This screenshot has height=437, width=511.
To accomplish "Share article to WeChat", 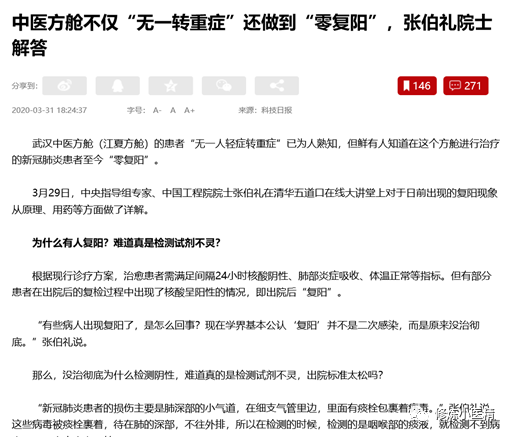I will (224, 86).
